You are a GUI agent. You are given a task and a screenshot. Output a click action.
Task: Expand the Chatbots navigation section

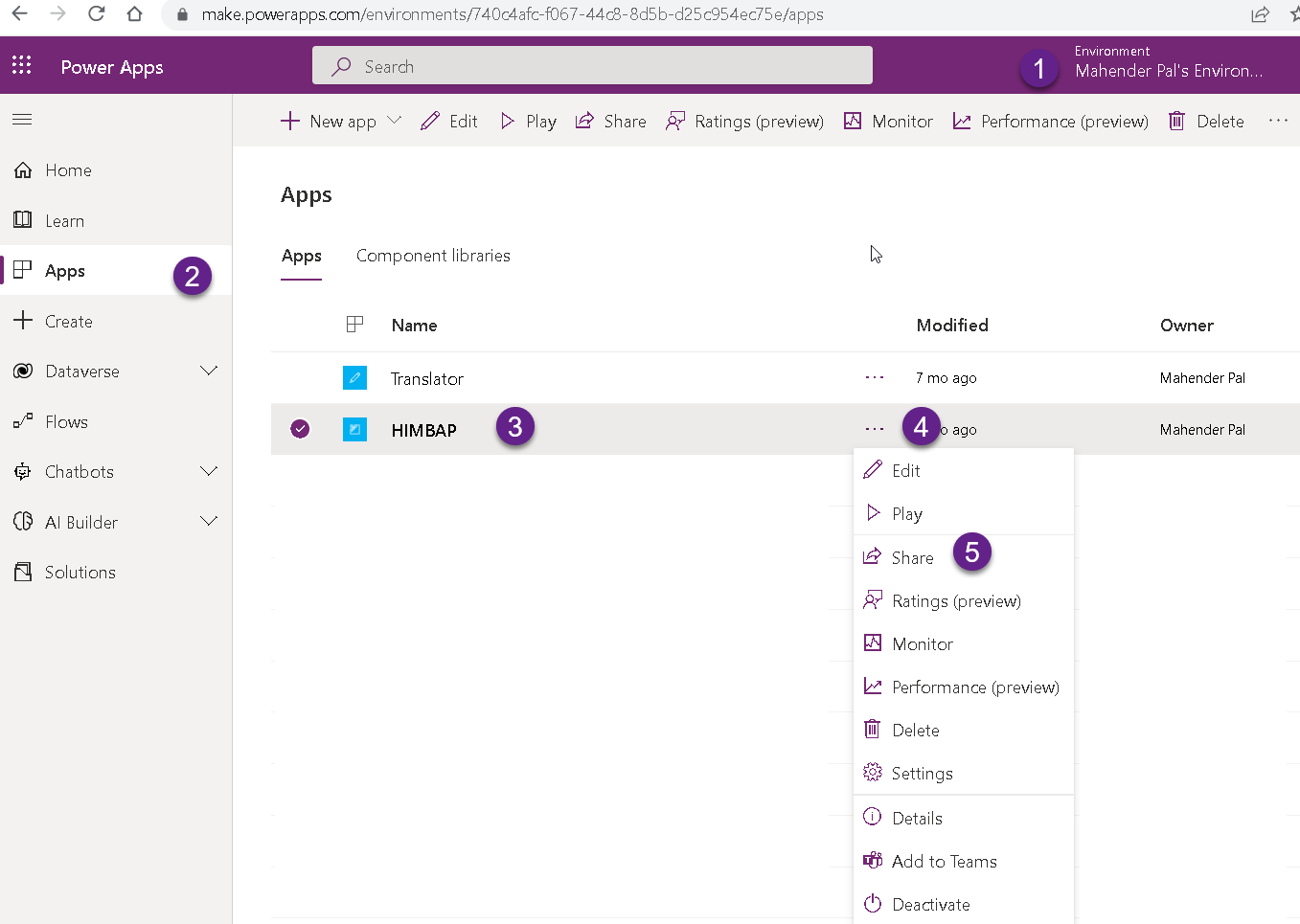tap(209, 471)
